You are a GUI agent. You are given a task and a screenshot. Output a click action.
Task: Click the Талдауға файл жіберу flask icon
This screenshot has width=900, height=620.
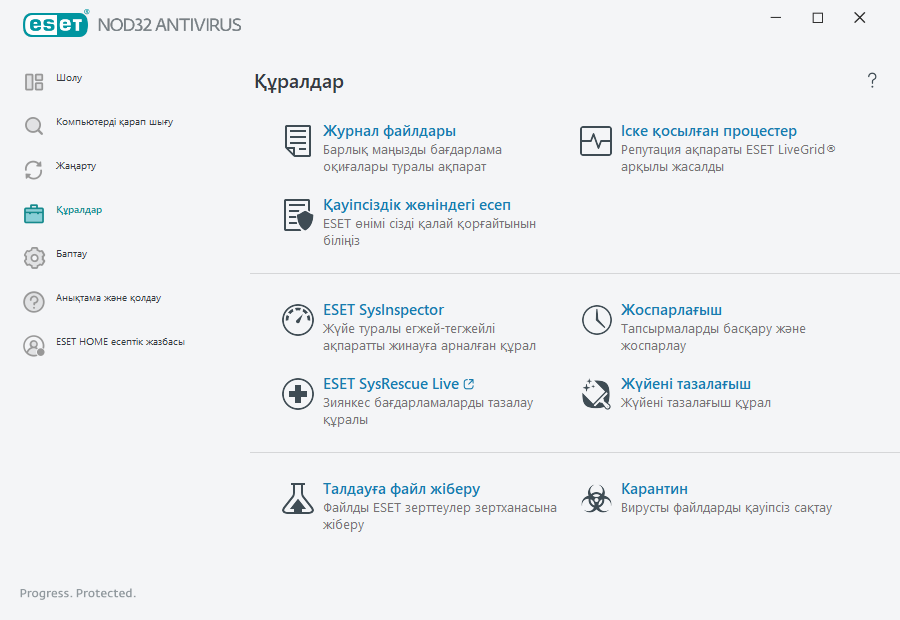(297, 498)
